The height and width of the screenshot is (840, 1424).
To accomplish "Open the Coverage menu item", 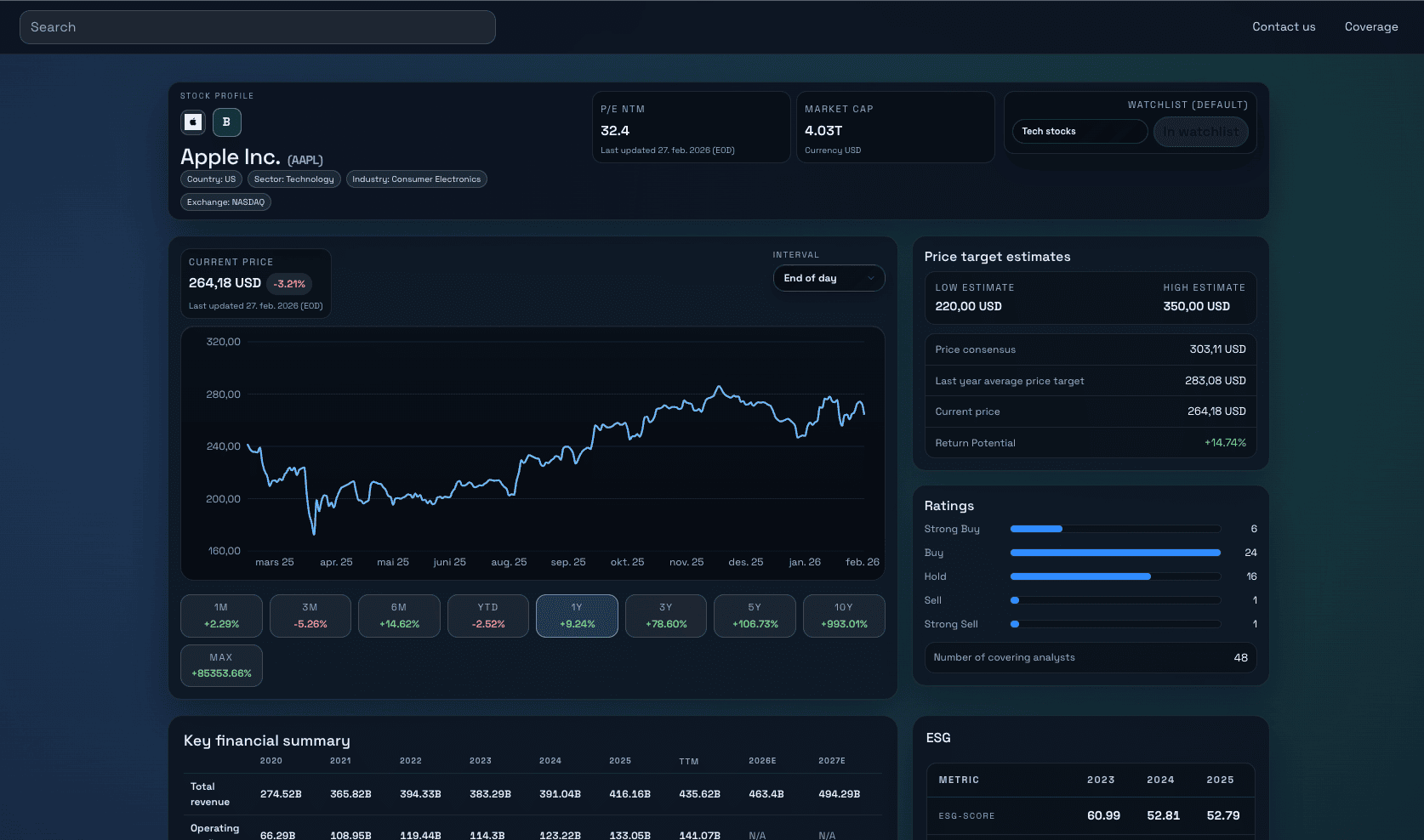I will [x=1371, y=26].
